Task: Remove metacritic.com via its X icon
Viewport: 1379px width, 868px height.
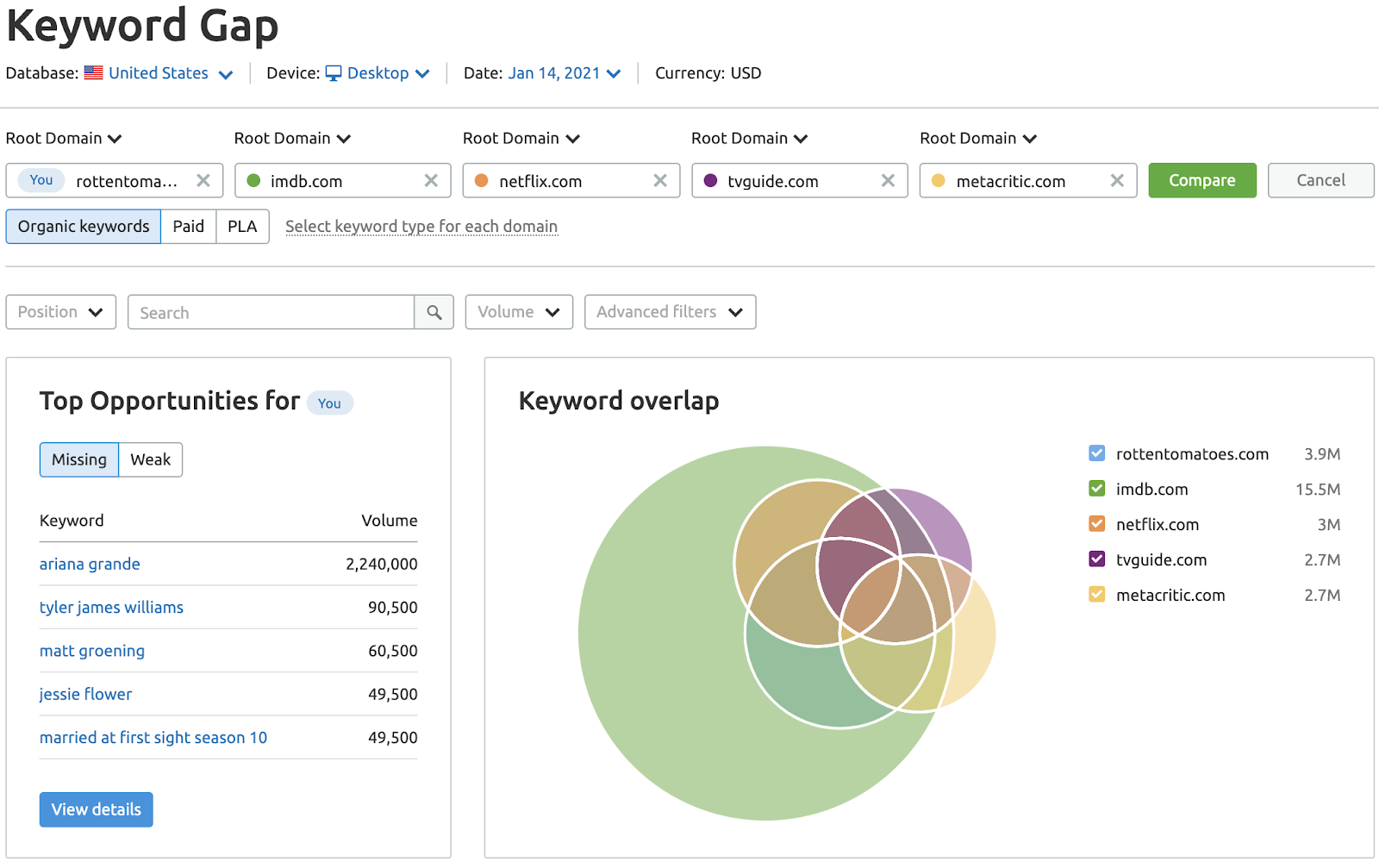Action: (1117, 180)
